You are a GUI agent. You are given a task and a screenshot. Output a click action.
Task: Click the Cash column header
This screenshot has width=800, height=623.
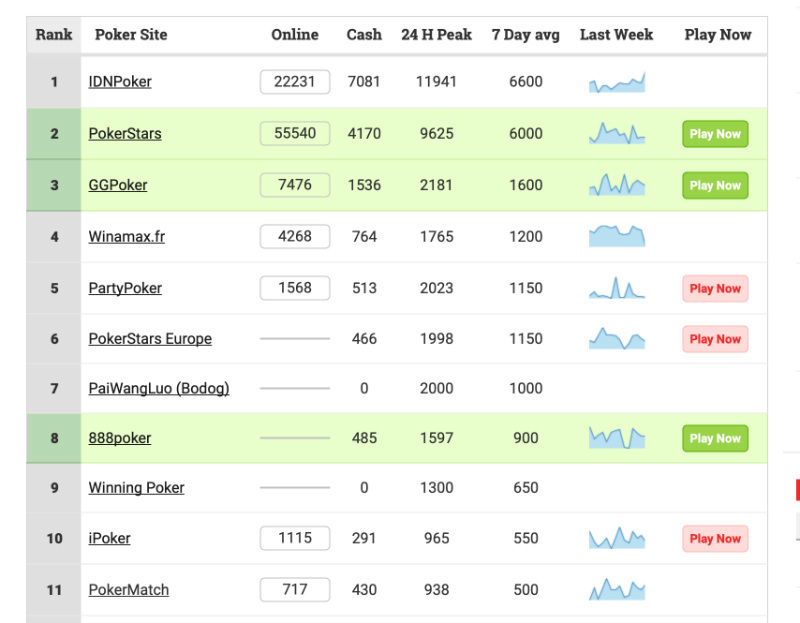point(363,34)
